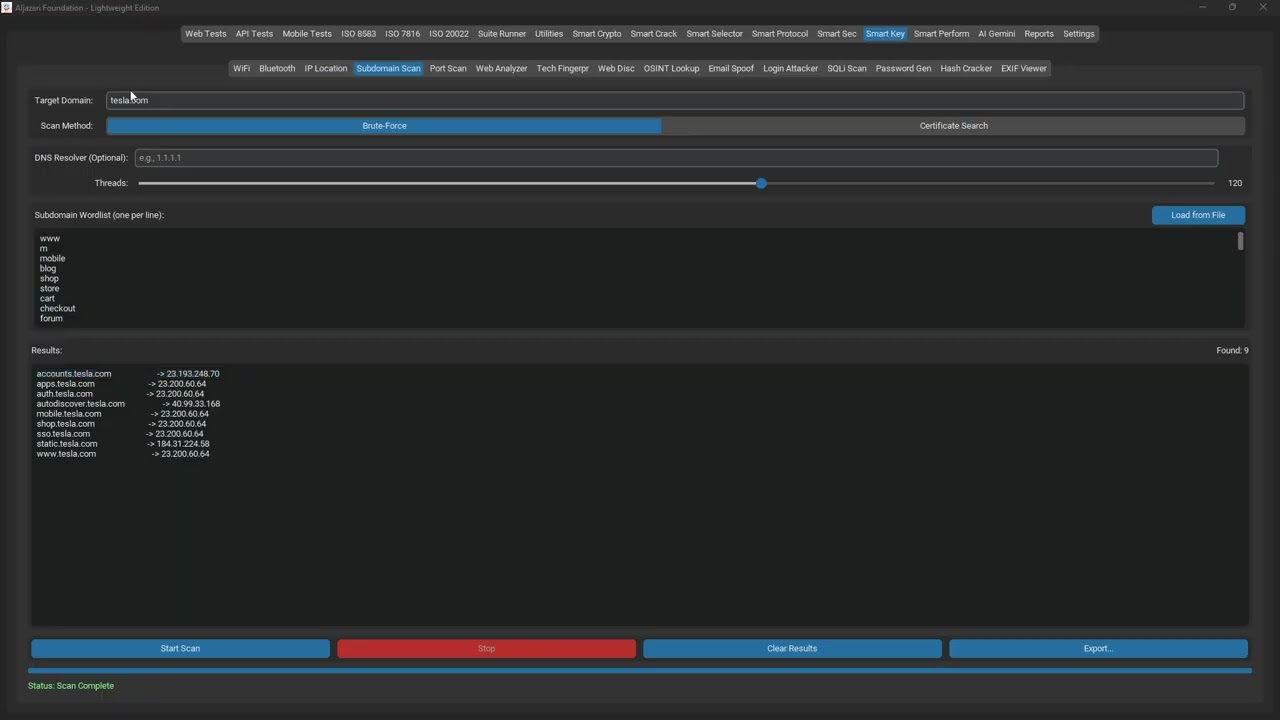The height and width of the screenshot is (720, 1280).
Task: Open the Port Scan sub-tab
Action: pyautogui.click(x=448, y=69)
